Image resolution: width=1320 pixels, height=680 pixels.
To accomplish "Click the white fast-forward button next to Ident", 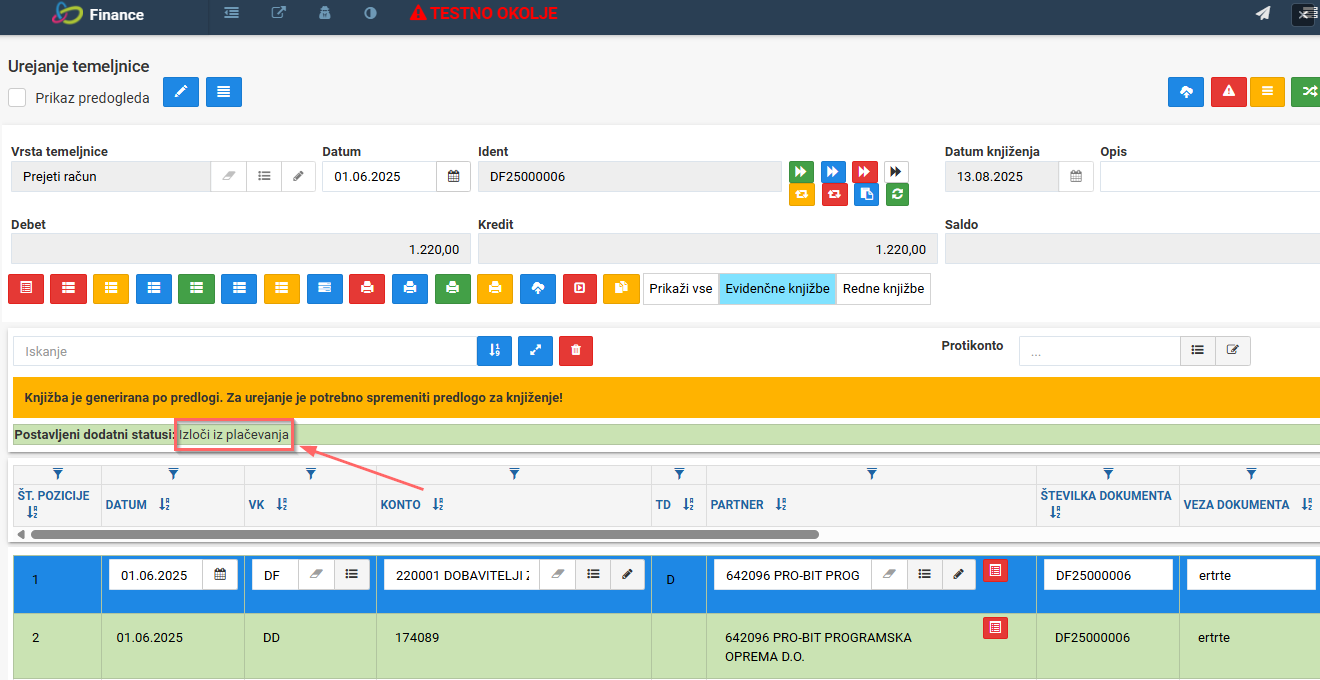I will click(897, 171).
